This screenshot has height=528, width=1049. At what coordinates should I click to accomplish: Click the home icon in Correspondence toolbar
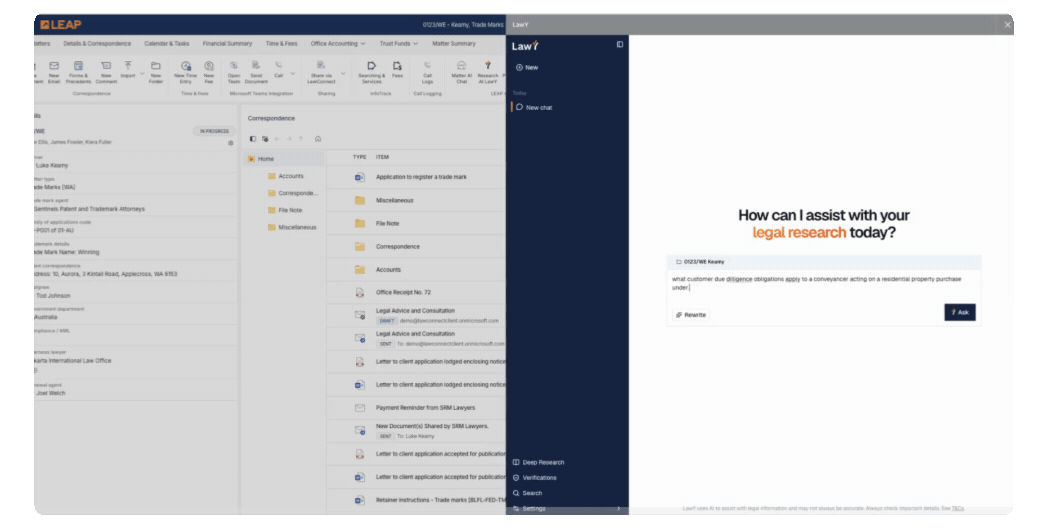pos(318,139)
